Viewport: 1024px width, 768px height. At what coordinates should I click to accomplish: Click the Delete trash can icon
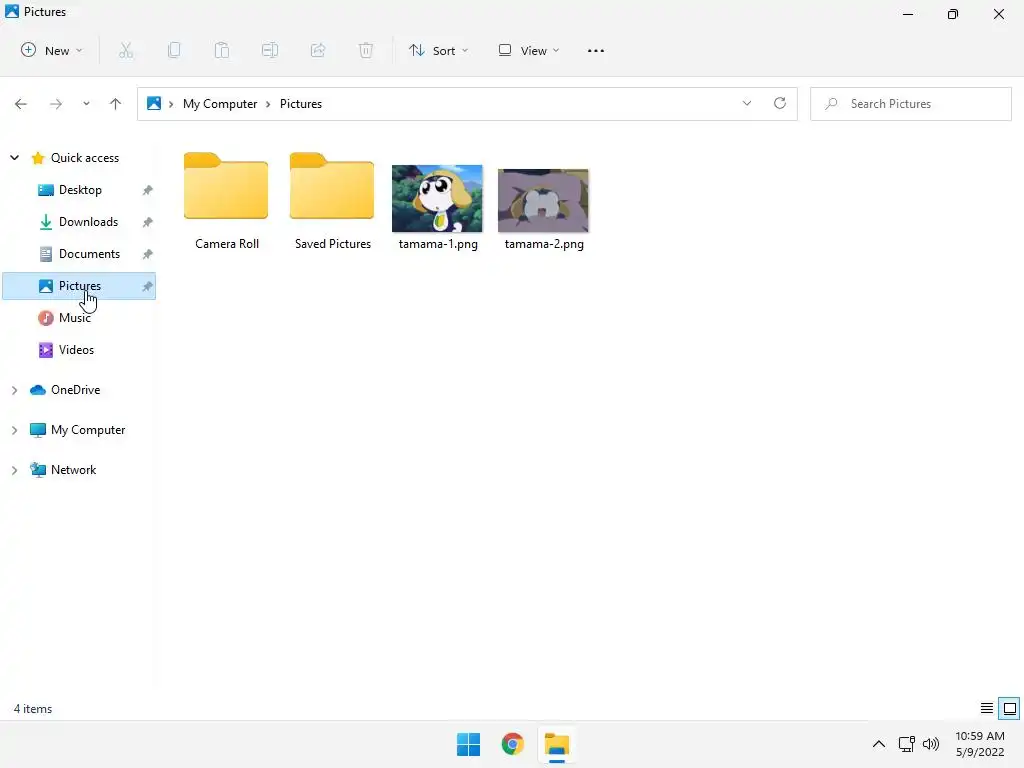coord(366,50)
